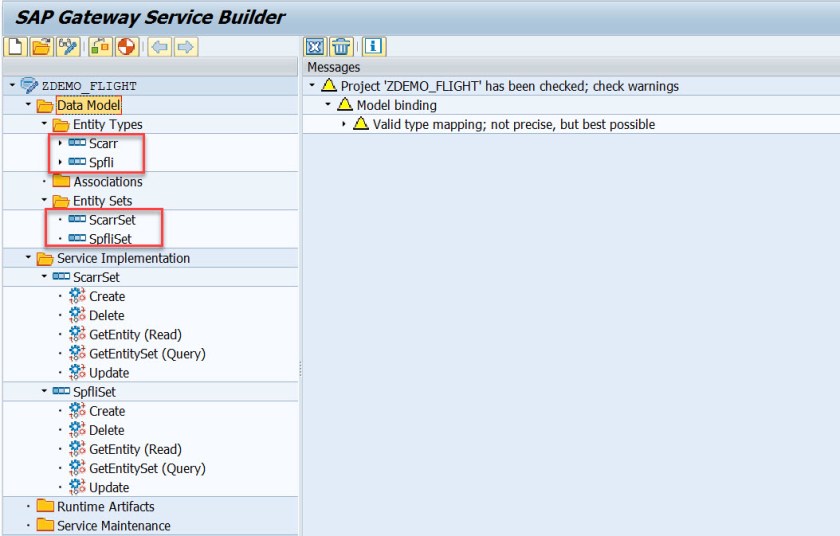Image resolution: width=840 pixels, height=536 pixels.
Task: Click the Entity Types folder icon
Action: tap(61, 125)
